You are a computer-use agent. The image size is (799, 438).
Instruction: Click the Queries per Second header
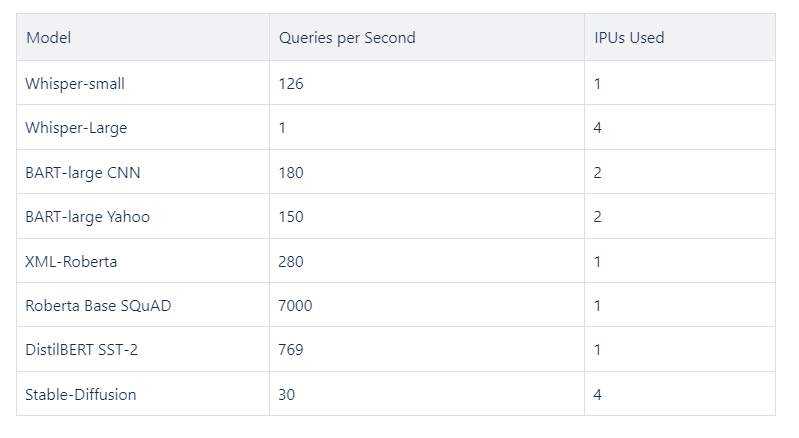coord(347,38)
